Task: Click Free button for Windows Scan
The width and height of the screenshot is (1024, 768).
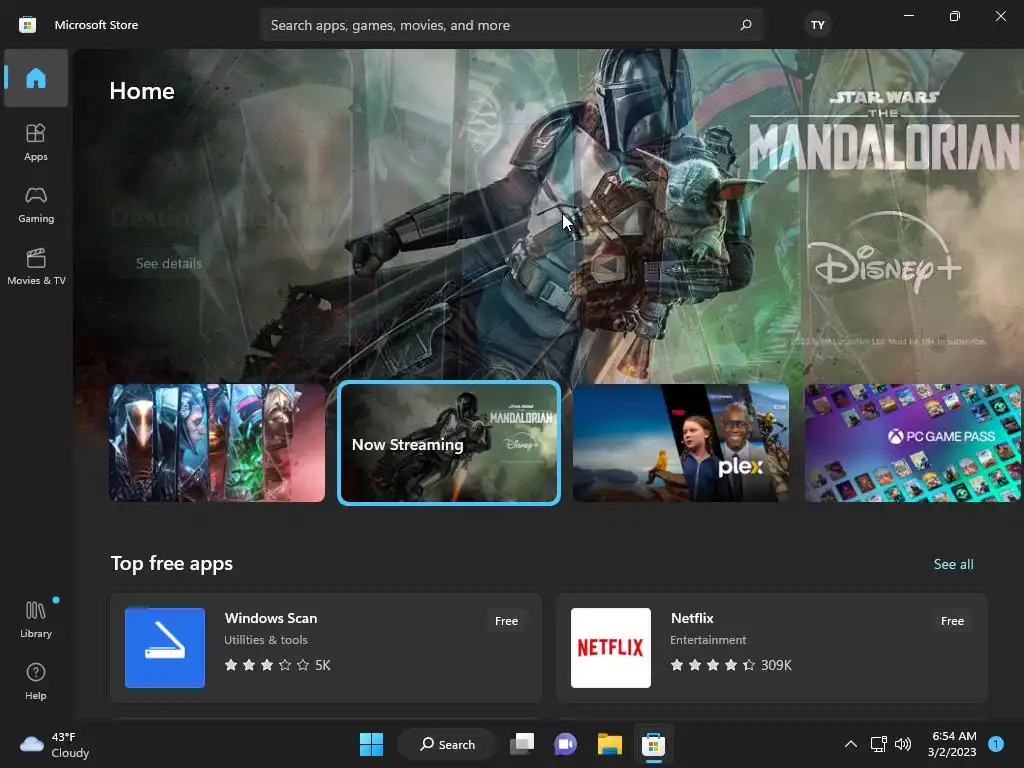Action: pos(506,621)
